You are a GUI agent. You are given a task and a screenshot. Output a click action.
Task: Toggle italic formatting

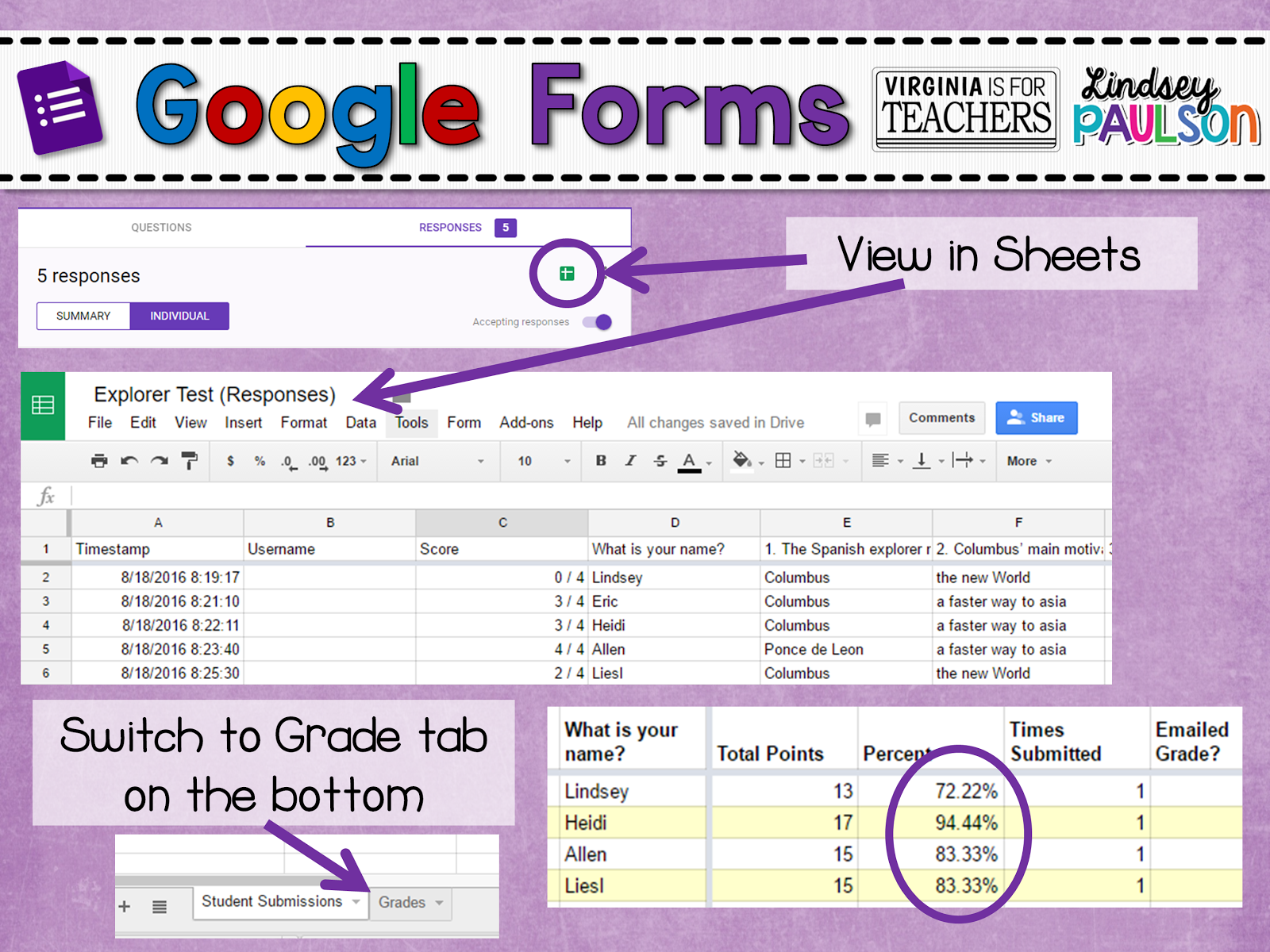click(x=631, y=461)
